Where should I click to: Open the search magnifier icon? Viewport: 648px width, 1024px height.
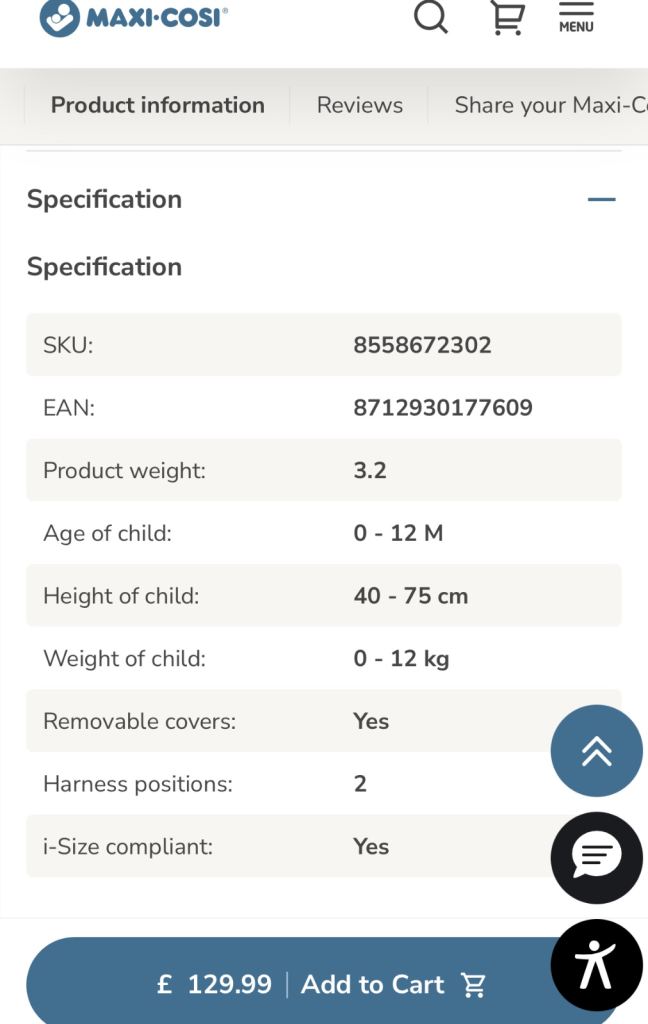pyautogui.click(x=431, y=16)
